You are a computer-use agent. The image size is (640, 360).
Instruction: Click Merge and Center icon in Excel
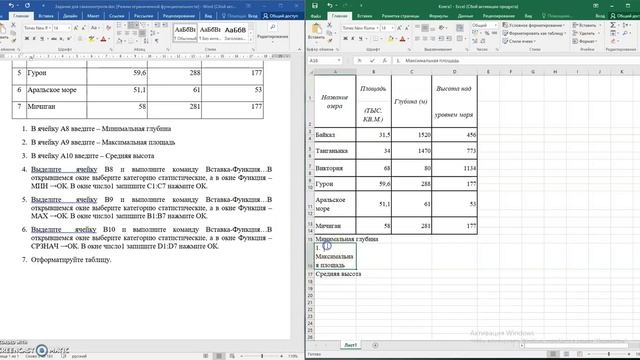click(460, 39)
